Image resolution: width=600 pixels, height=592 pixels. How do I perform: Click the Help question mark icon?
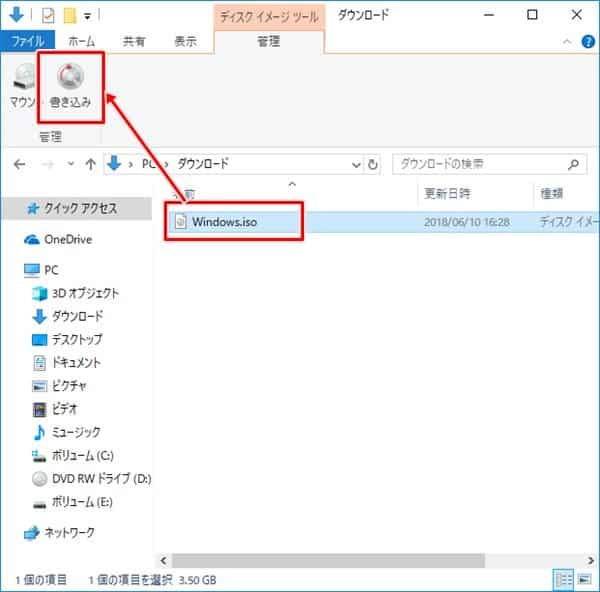click(587, 42)
